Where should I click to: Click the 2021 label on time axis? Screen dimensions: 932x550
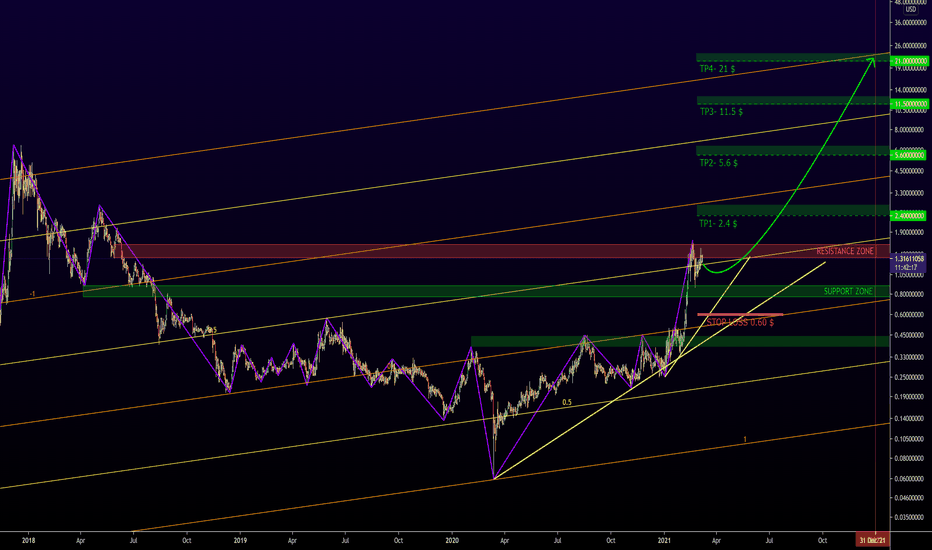coord(665,540)
